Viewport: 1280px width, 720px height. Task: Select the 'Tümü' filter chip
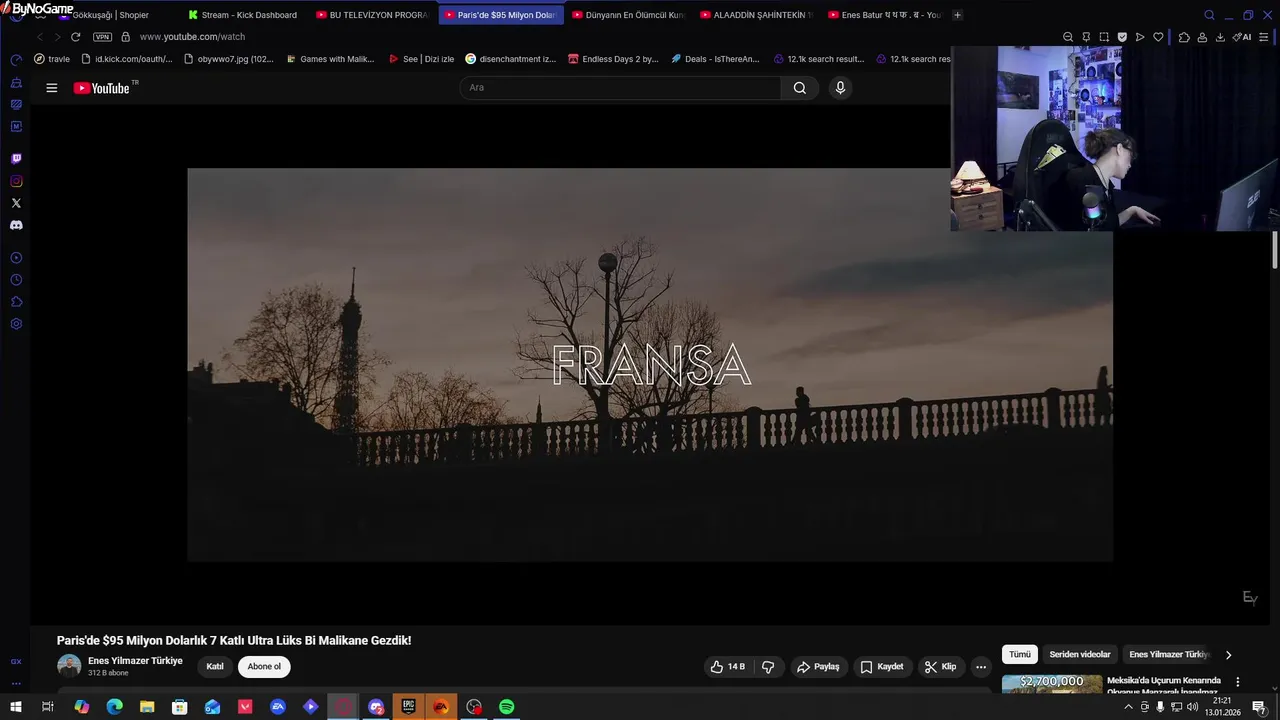[1019, 655]
